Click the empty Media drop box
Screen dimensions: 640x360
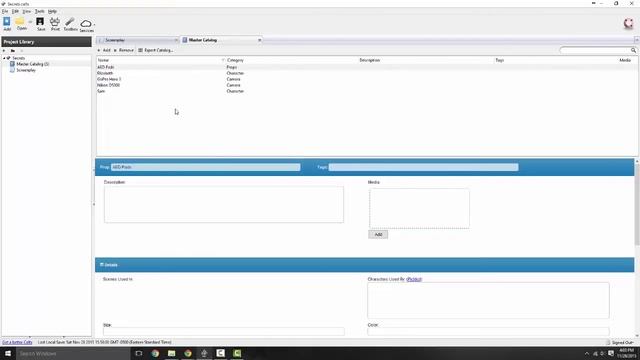tap(419, 208)
